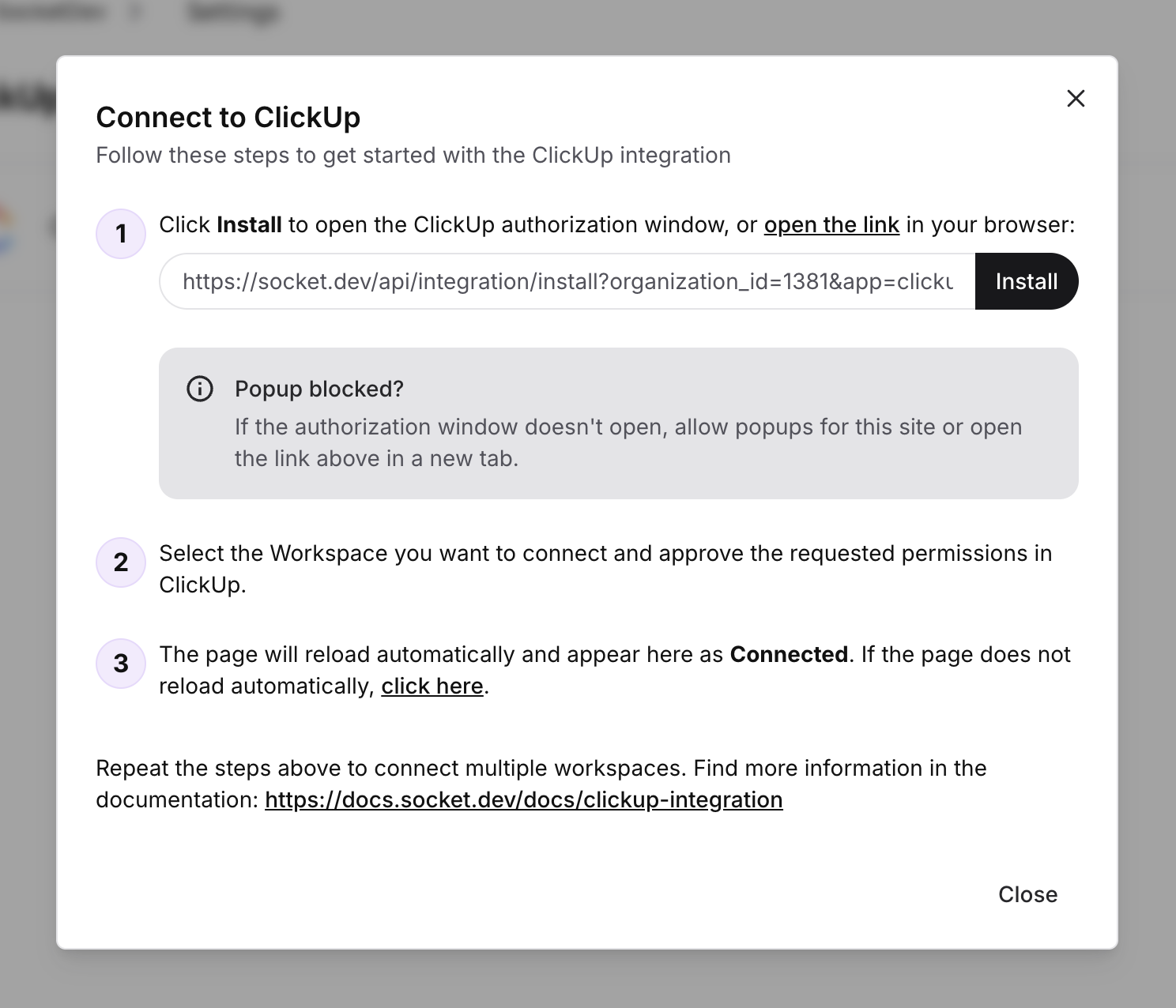Dismiss the dialog with the X icon
The height and width of the screenshot is (1008, 1176).
[1076, 99]
